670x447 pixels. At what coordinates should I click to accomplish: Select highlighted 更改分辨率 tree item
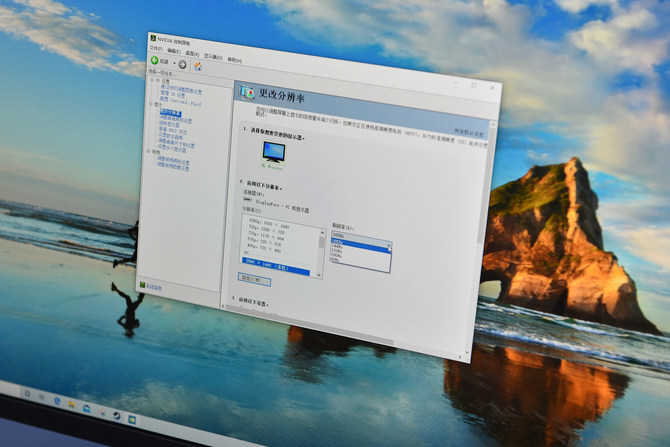[170, 113]
